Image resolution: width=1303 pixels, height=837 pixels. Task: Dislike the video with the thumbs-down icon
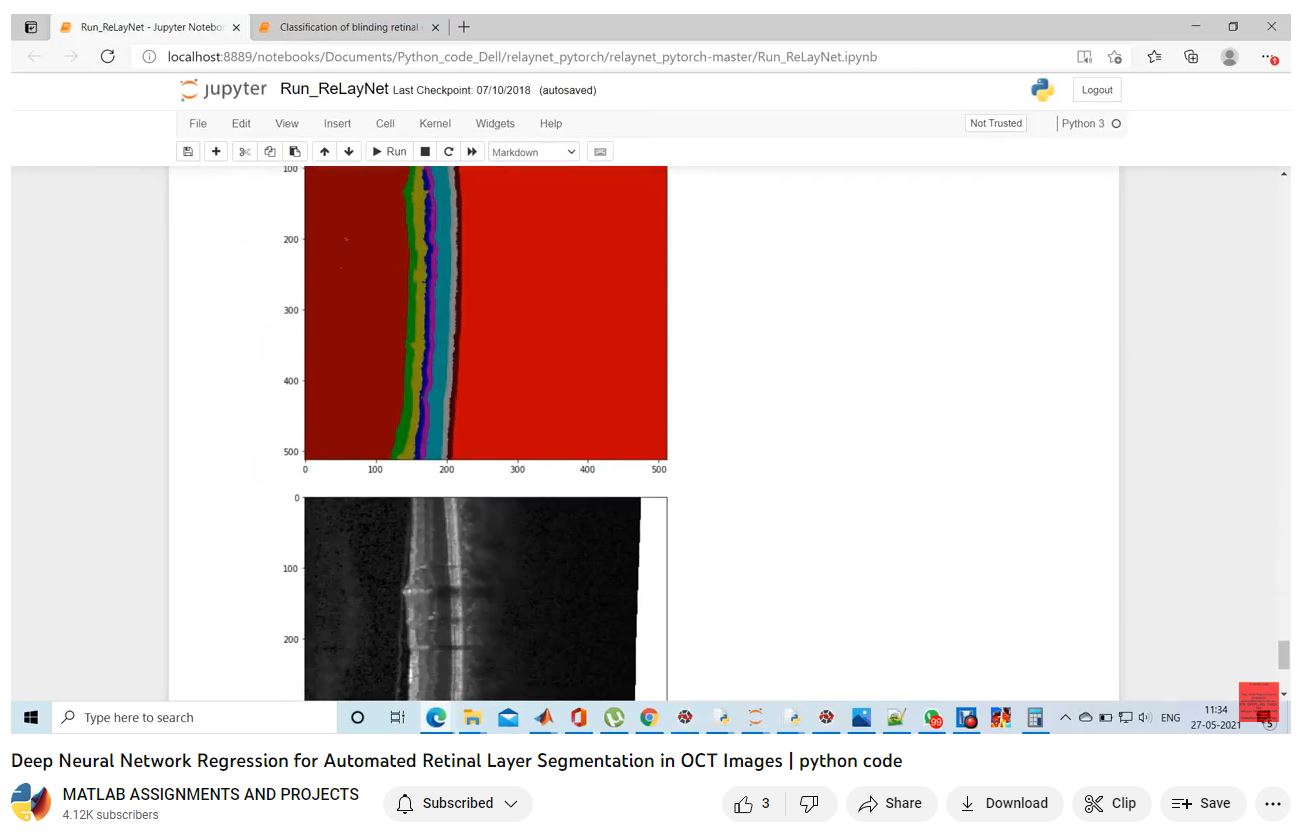810,803
